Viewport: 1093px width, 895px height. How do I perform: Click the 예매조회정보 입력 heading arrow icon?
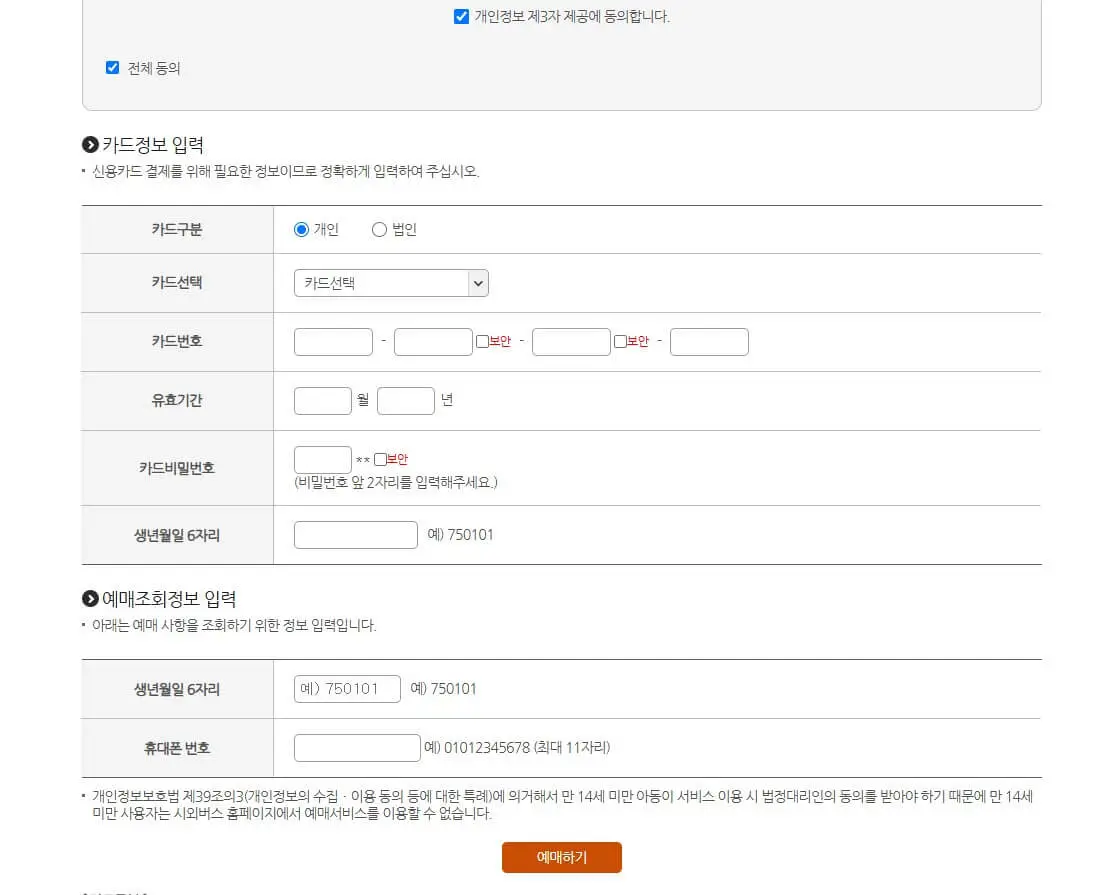point(90,599)
